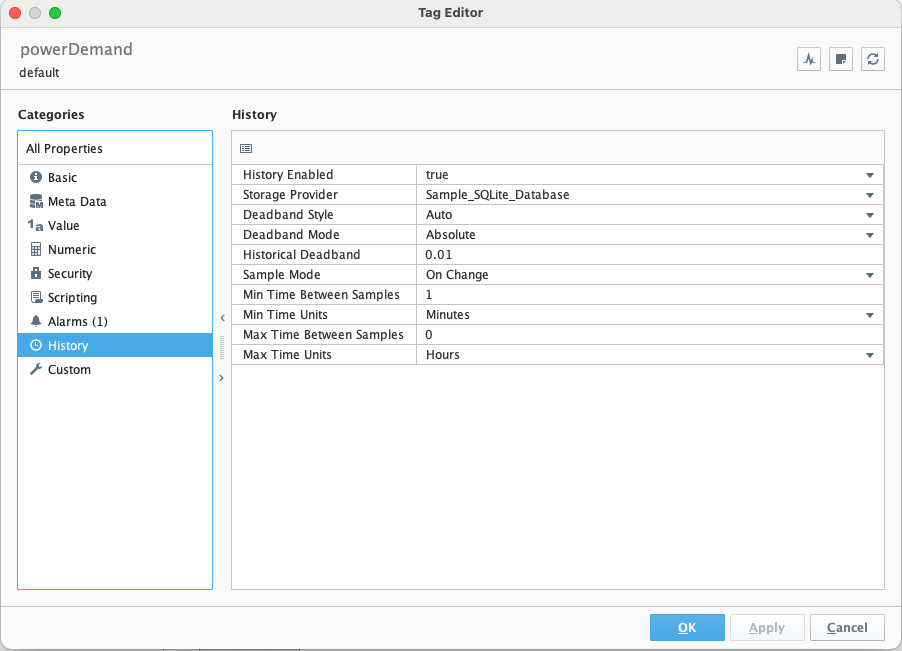Show All Properties in categories list

(64, 148)
